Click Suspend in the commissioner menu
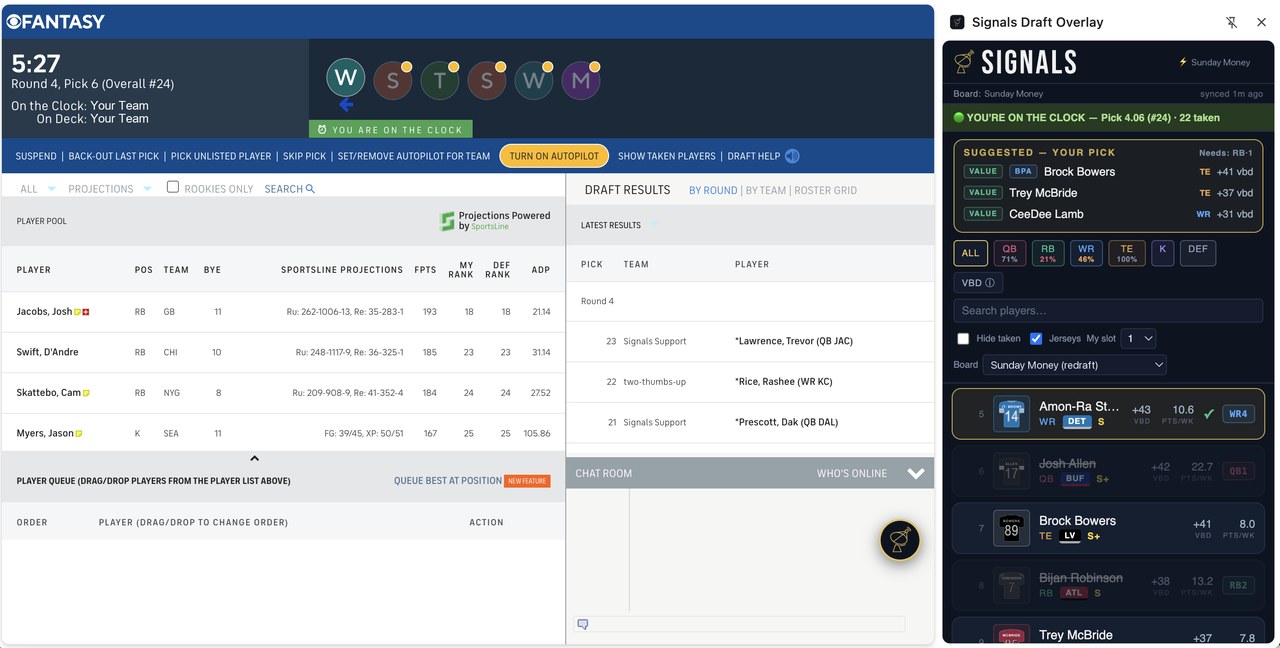Viewport: 1280px width, 648px height. pos(36,156)
